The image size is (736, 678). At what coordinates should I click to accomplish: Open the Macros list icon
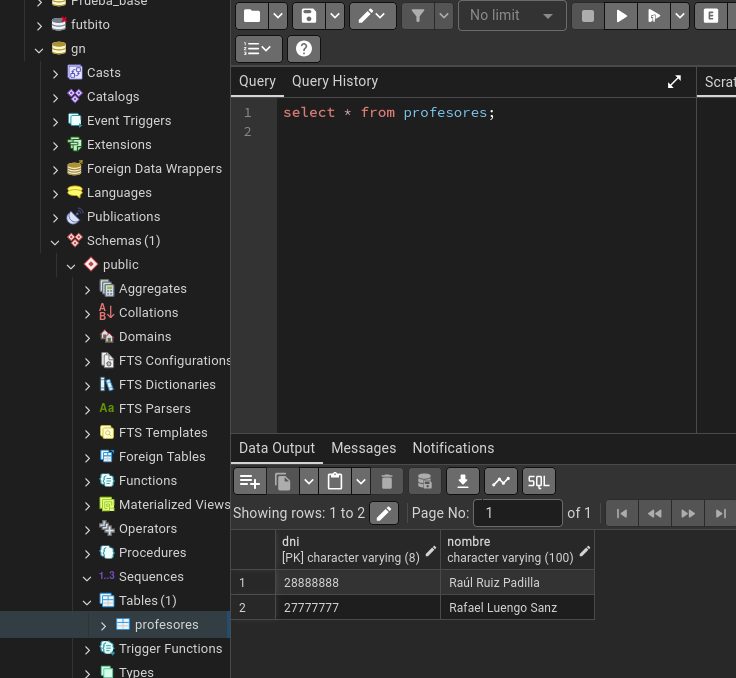tap(259, 49)
